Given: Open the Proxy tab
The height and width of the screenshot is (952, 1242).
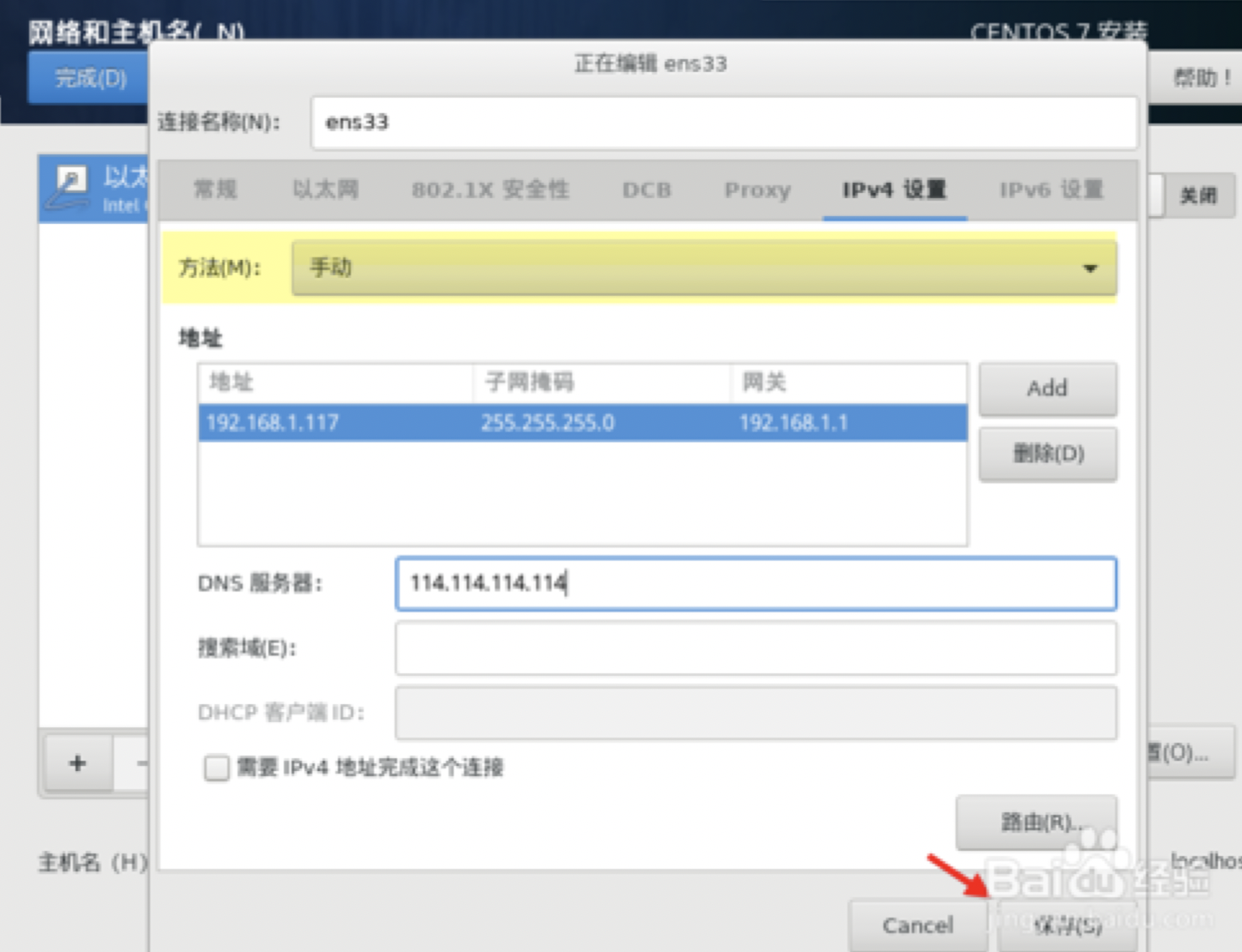Looking at the screenshot, I should [x=757, y=190].
